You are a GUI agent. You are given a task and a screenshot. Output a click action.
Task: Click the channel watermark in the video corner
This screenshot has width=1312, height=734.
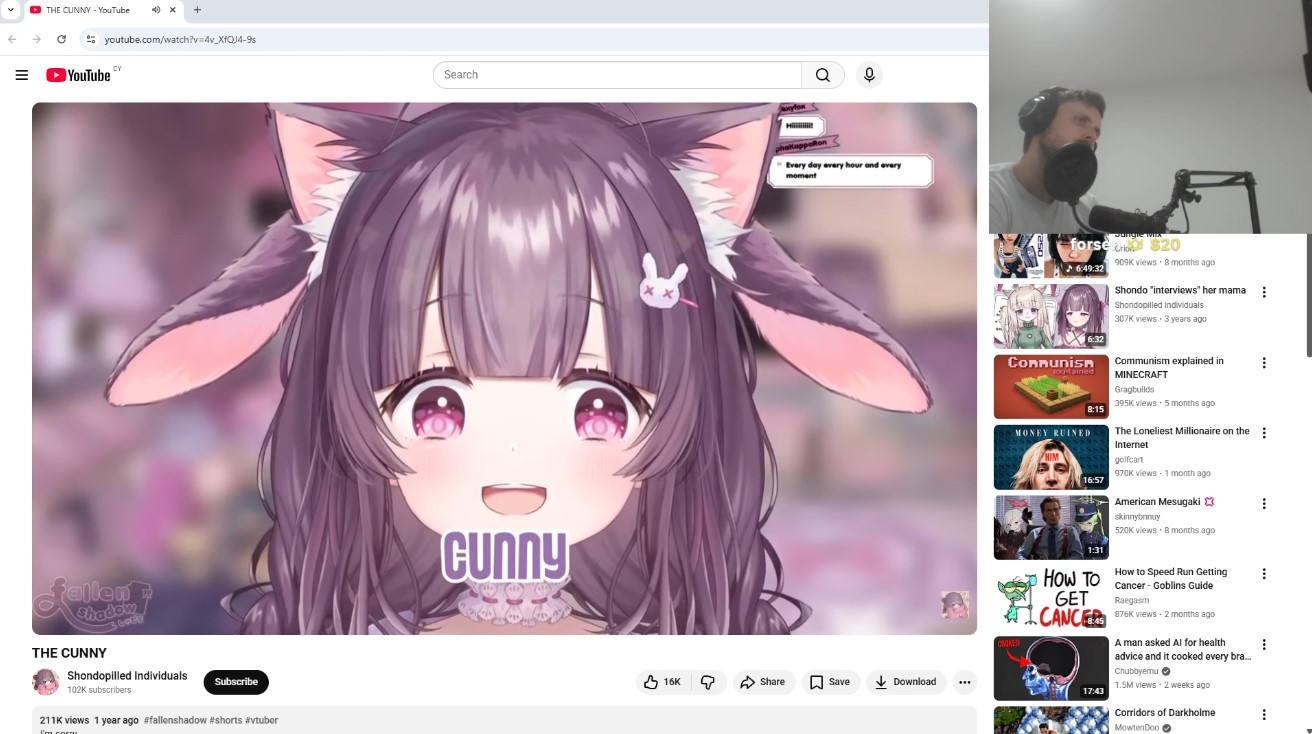click(x=955, y=605)
